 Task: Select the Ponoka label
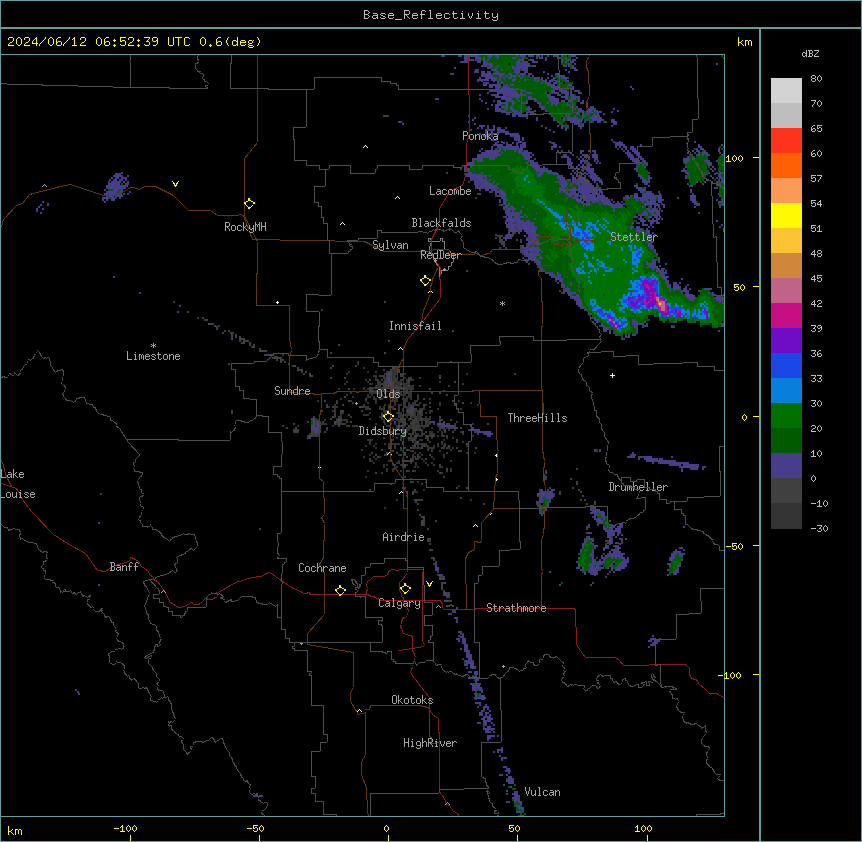point(480,136)
